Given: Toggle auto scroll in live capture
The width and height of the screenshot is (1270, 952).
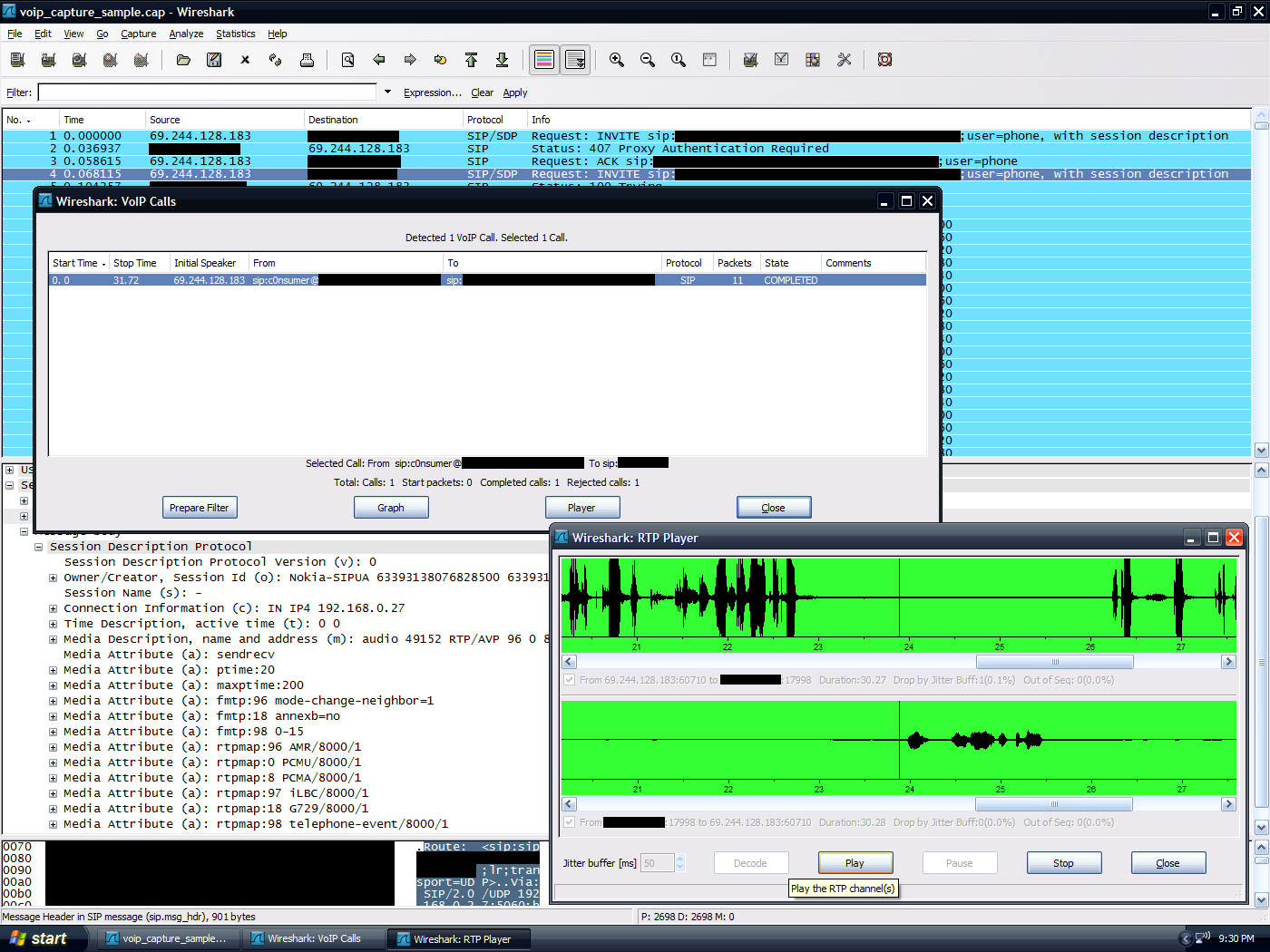Looking at the screenshot, I should (x=575, y=60).
